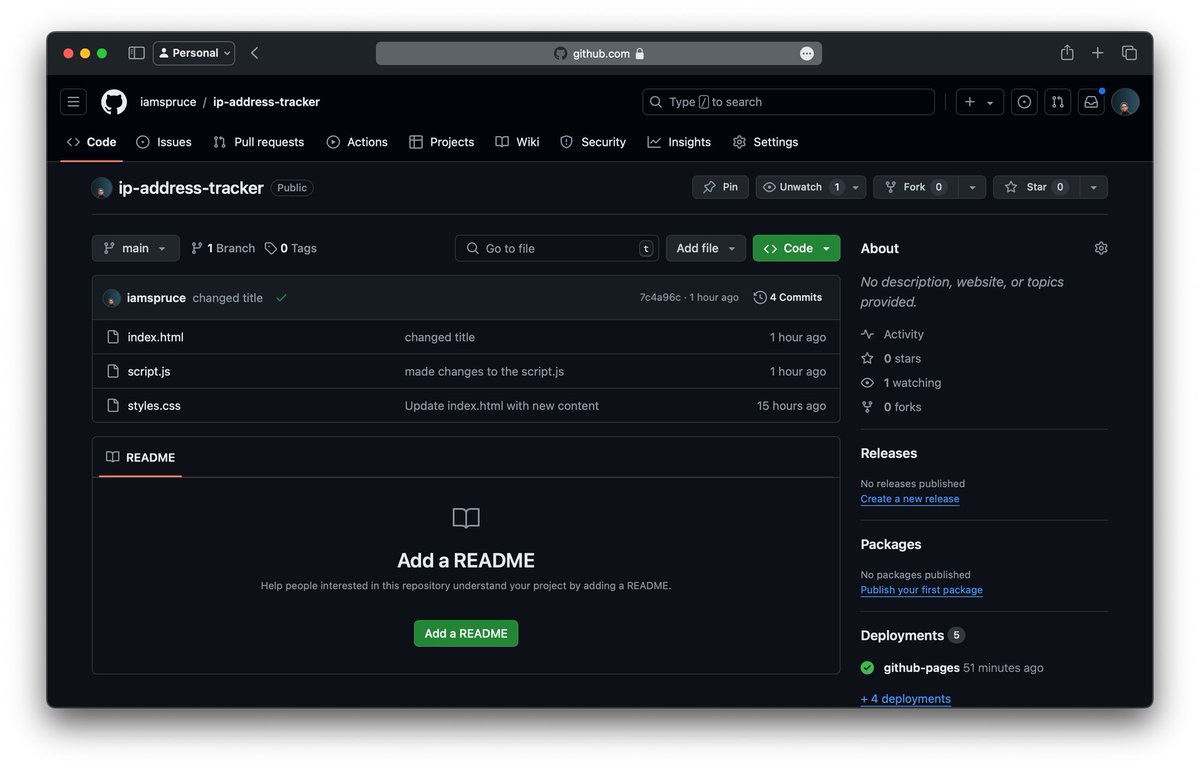
Task: View the 0 Tags link
Action: 291,248
